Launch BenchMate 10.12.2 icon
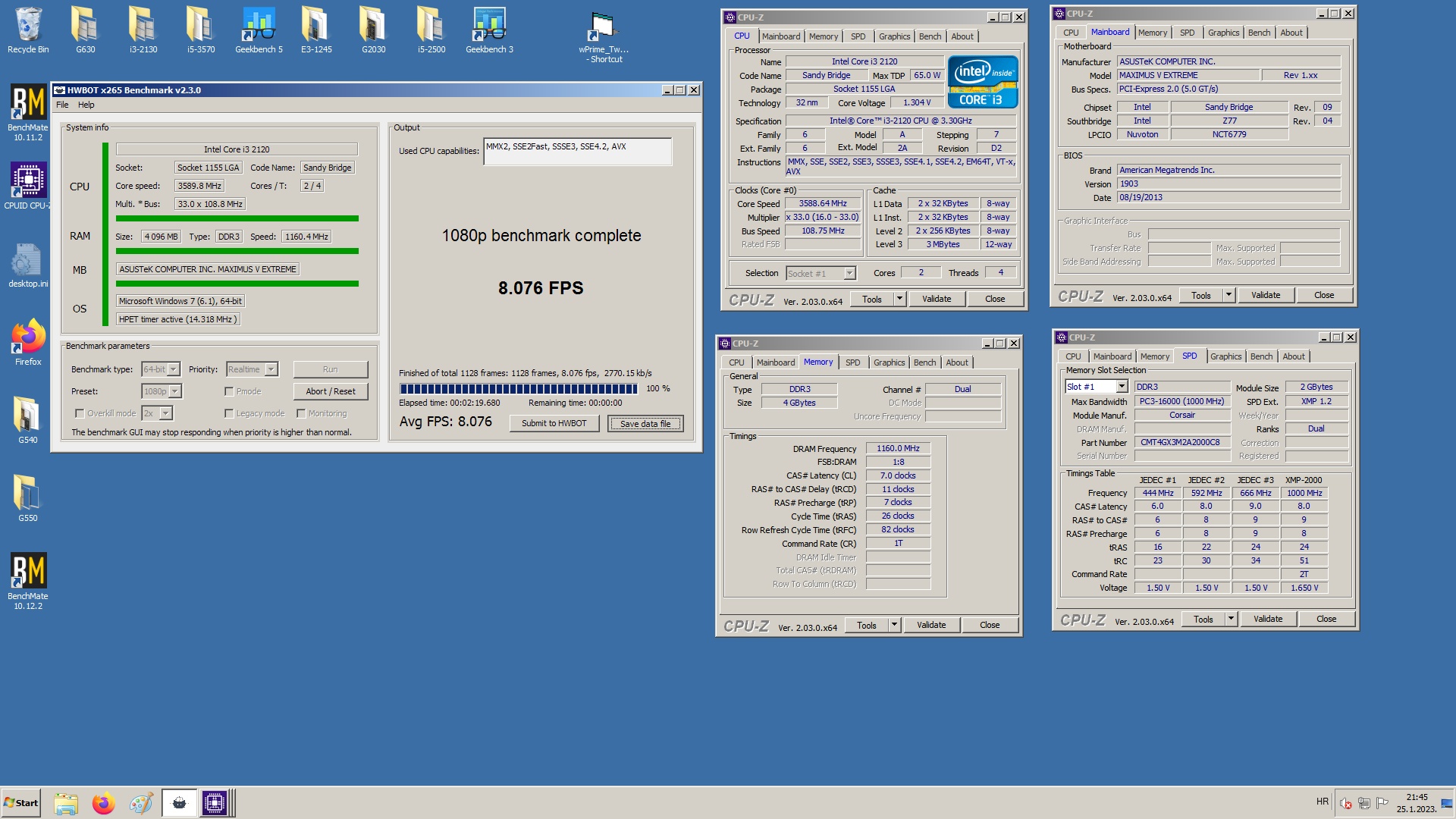The image size is (1456, 819). [28, 581]
